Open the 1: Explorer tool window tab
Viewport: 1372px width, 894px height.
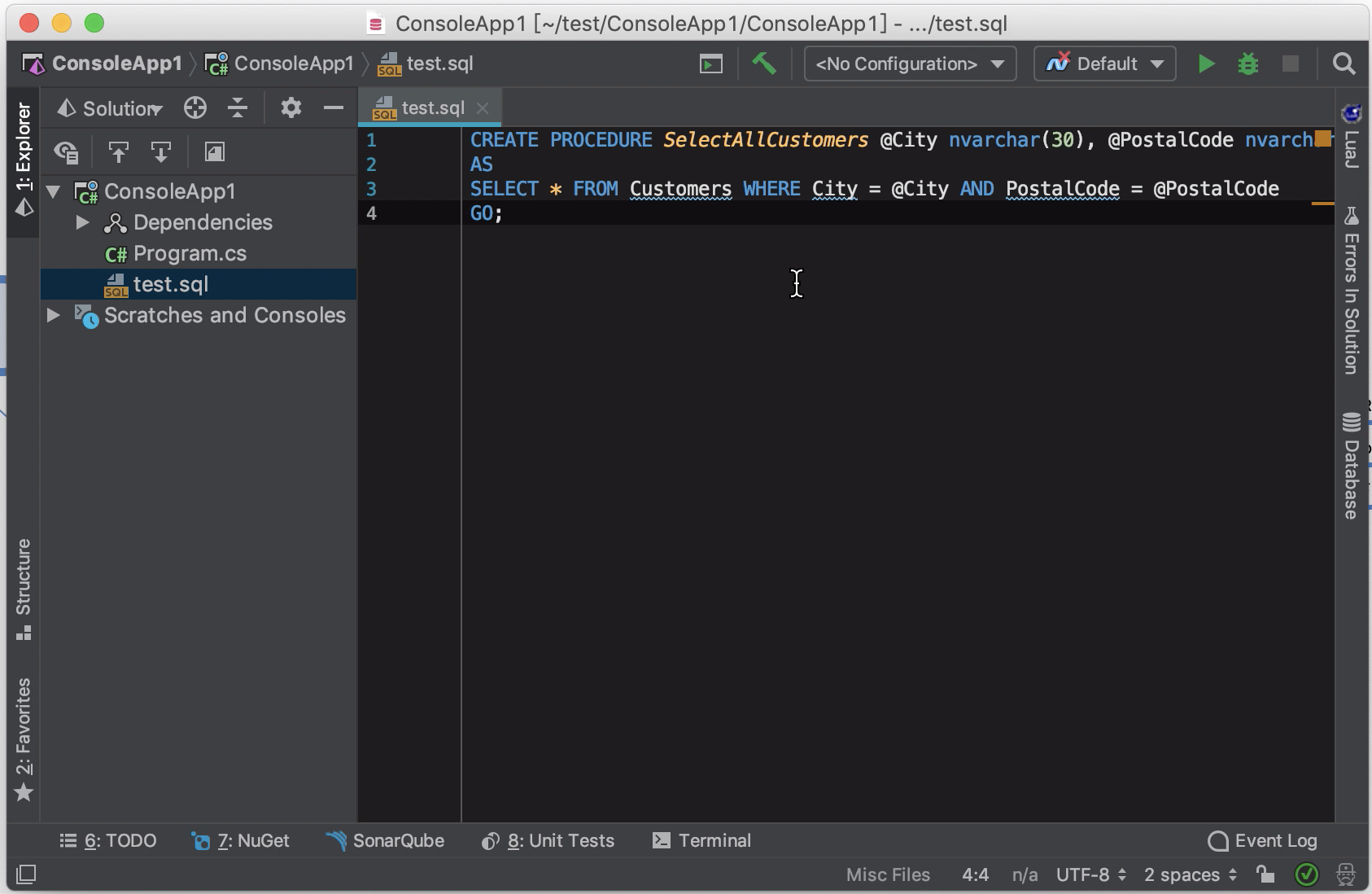pos(24,161)
